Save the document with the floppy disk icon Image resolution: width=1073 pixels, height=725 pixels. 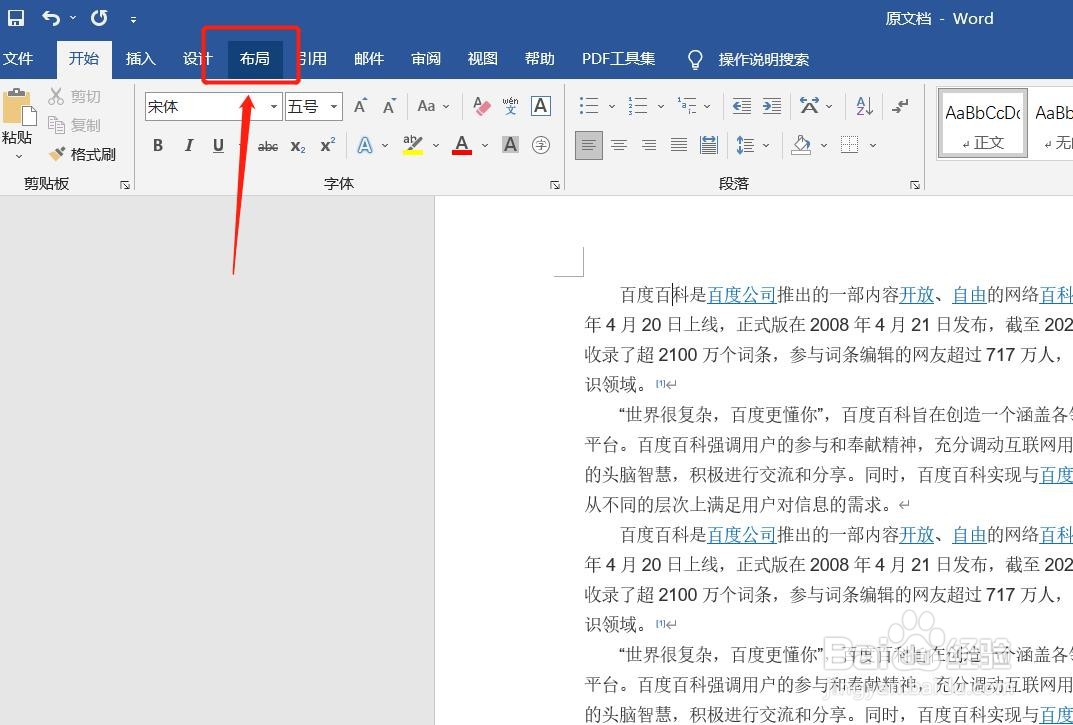pyautogui.click(x=15, y=18)
